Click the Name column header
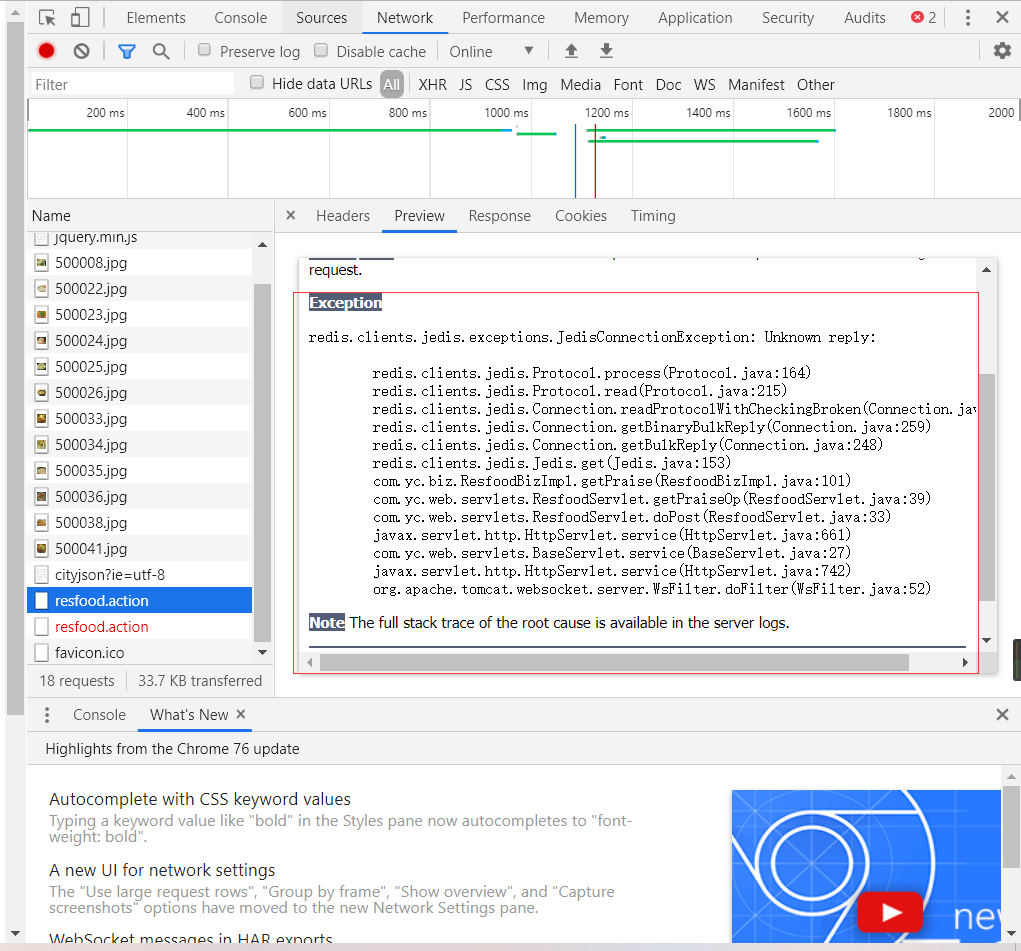1021x951 pixels. [x=150, y=216]
